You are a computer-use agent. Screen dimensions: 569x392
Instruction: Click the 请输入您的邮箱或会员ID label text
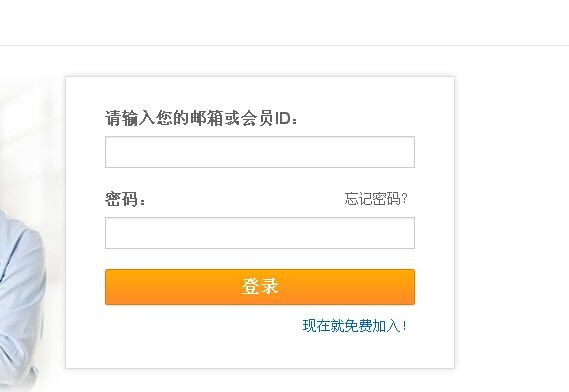pos(201,118)
